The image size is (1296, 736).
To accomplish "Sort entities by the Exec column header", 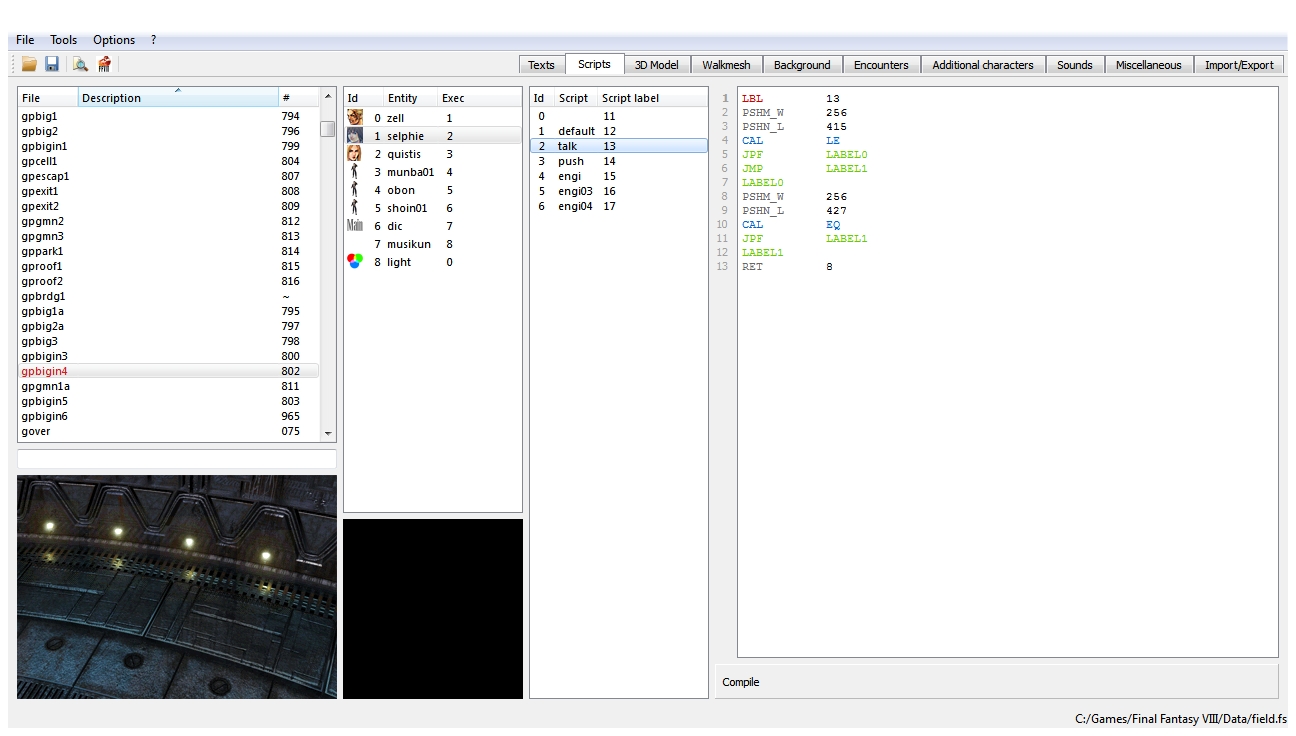I will (479, 98).
